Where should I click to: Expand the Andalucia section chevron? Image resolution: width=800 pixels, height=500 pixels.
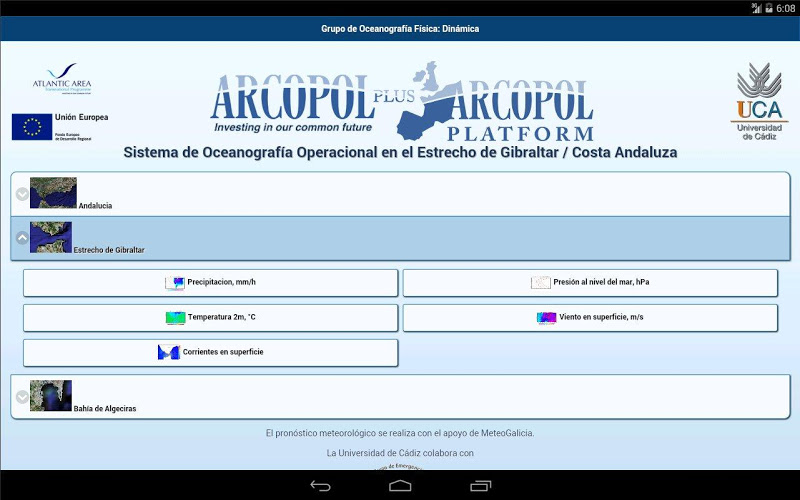tap(22, 194)
